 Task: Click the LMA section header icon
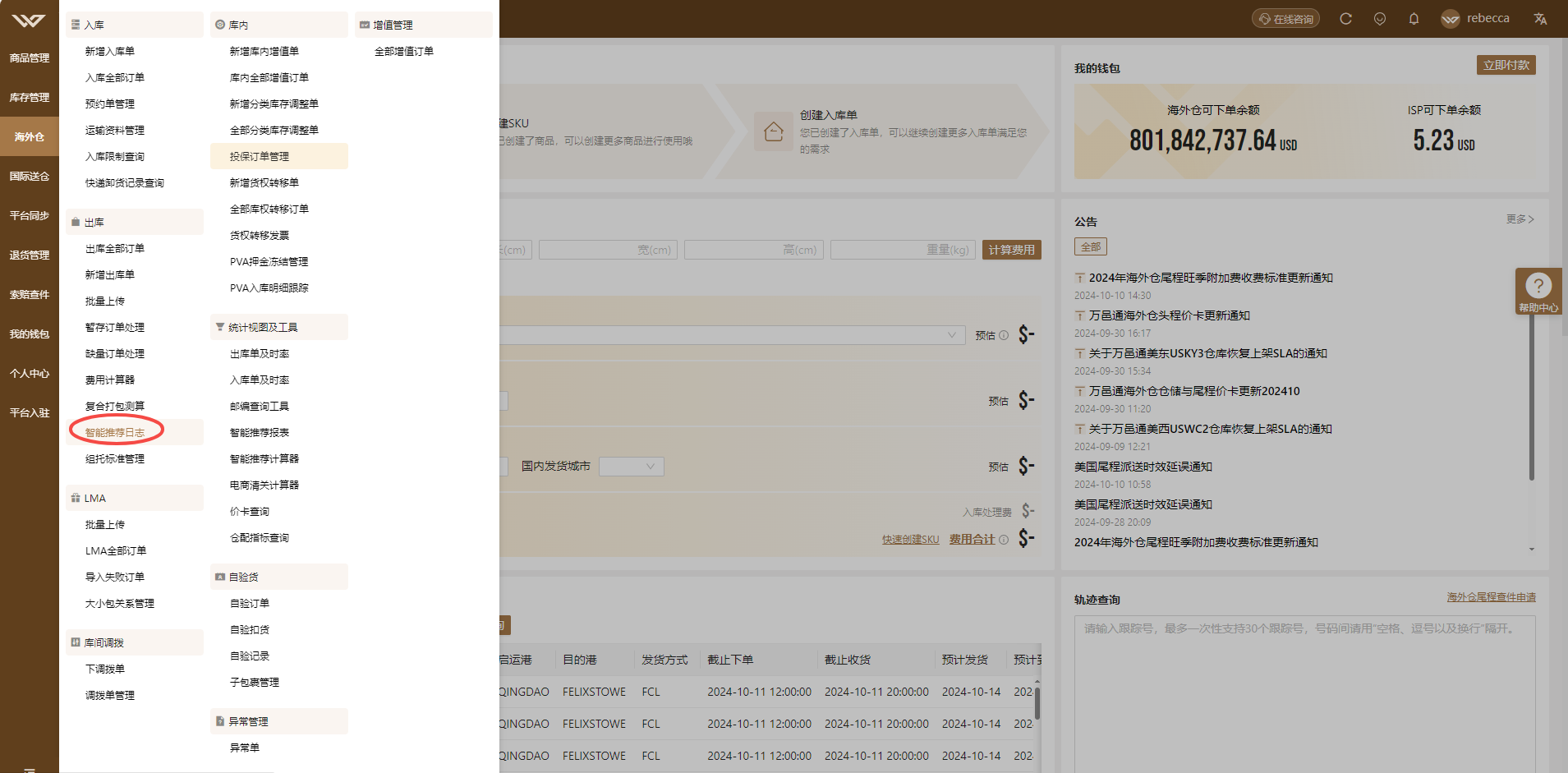coord(76,498)
